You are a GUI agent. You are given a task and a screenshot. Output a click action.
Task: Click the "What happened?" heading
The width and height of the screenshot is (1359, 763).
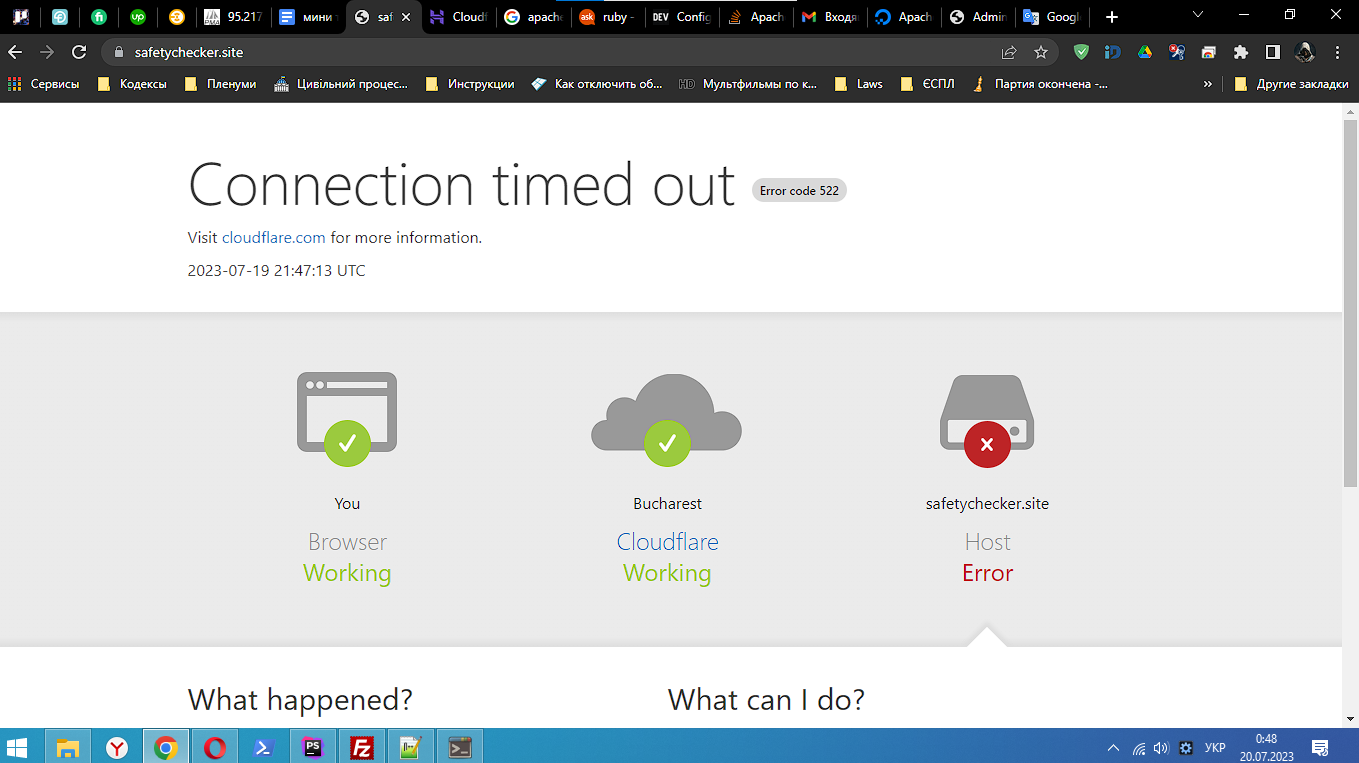tap(300, 699)
